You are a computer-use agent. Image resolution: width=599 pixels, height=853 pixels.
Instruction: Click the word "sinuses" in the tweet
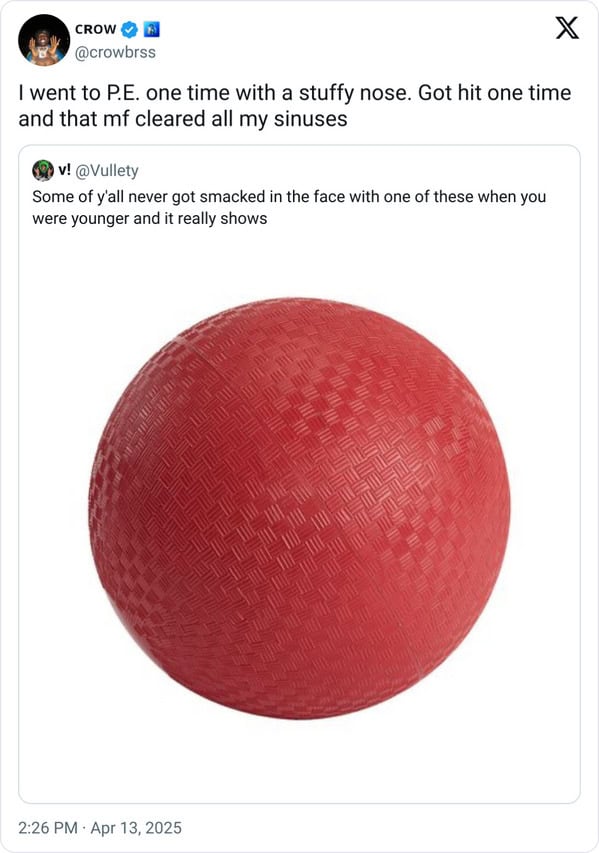[311, 119]
